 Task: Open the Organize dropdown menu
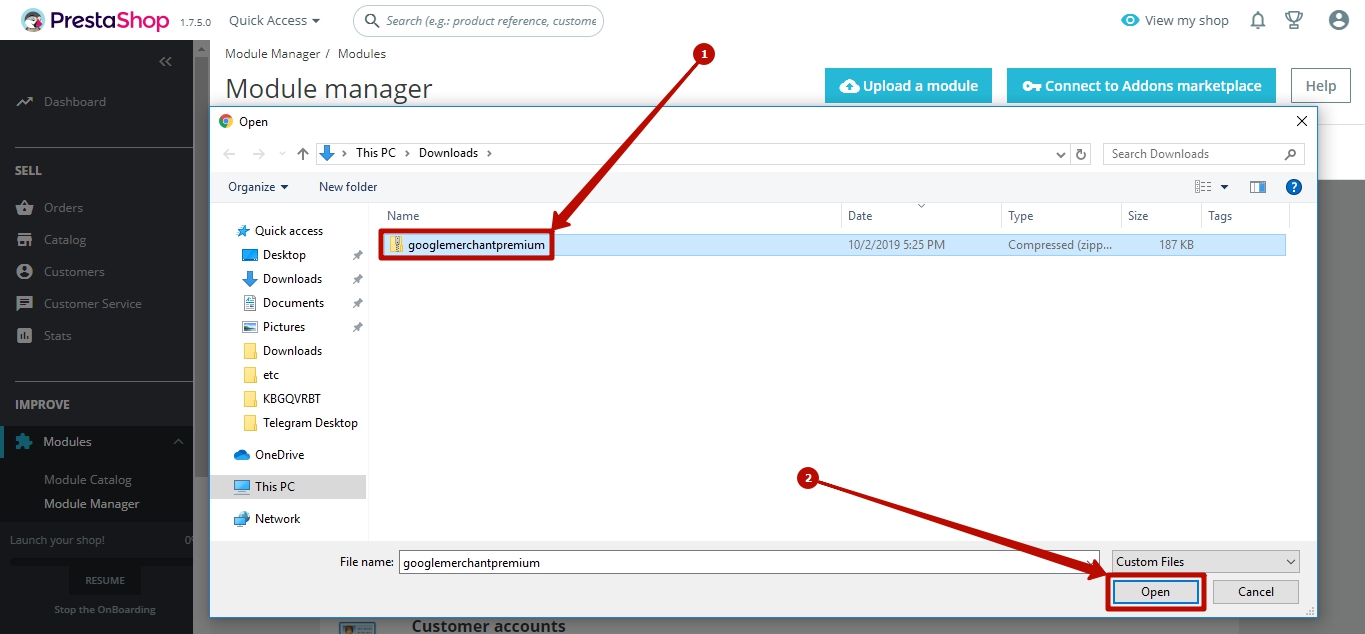click(258, 187)
